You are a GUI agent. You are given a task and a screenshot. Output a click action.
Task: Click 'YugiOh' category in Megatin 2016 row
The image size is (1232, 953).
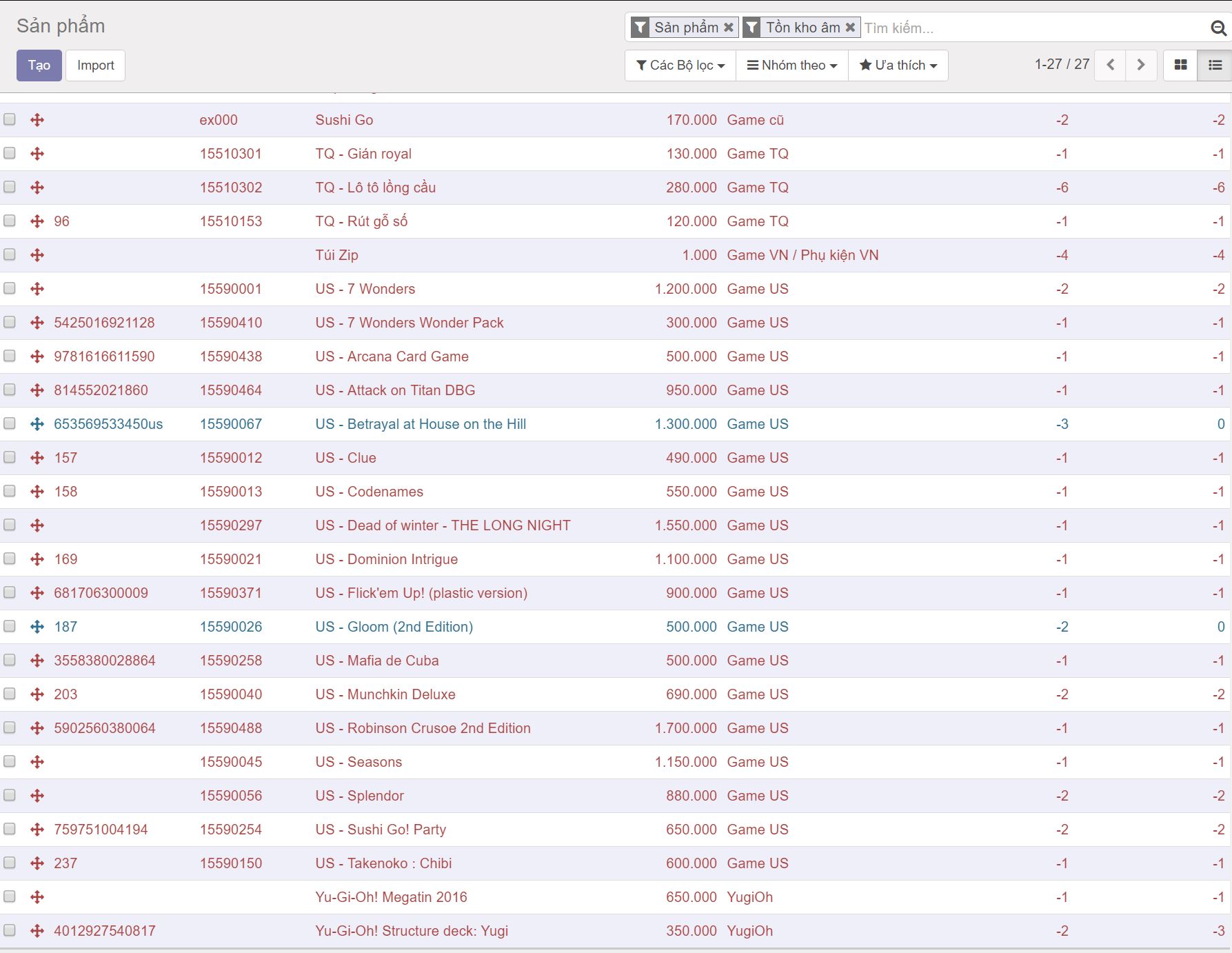[750, 897]
